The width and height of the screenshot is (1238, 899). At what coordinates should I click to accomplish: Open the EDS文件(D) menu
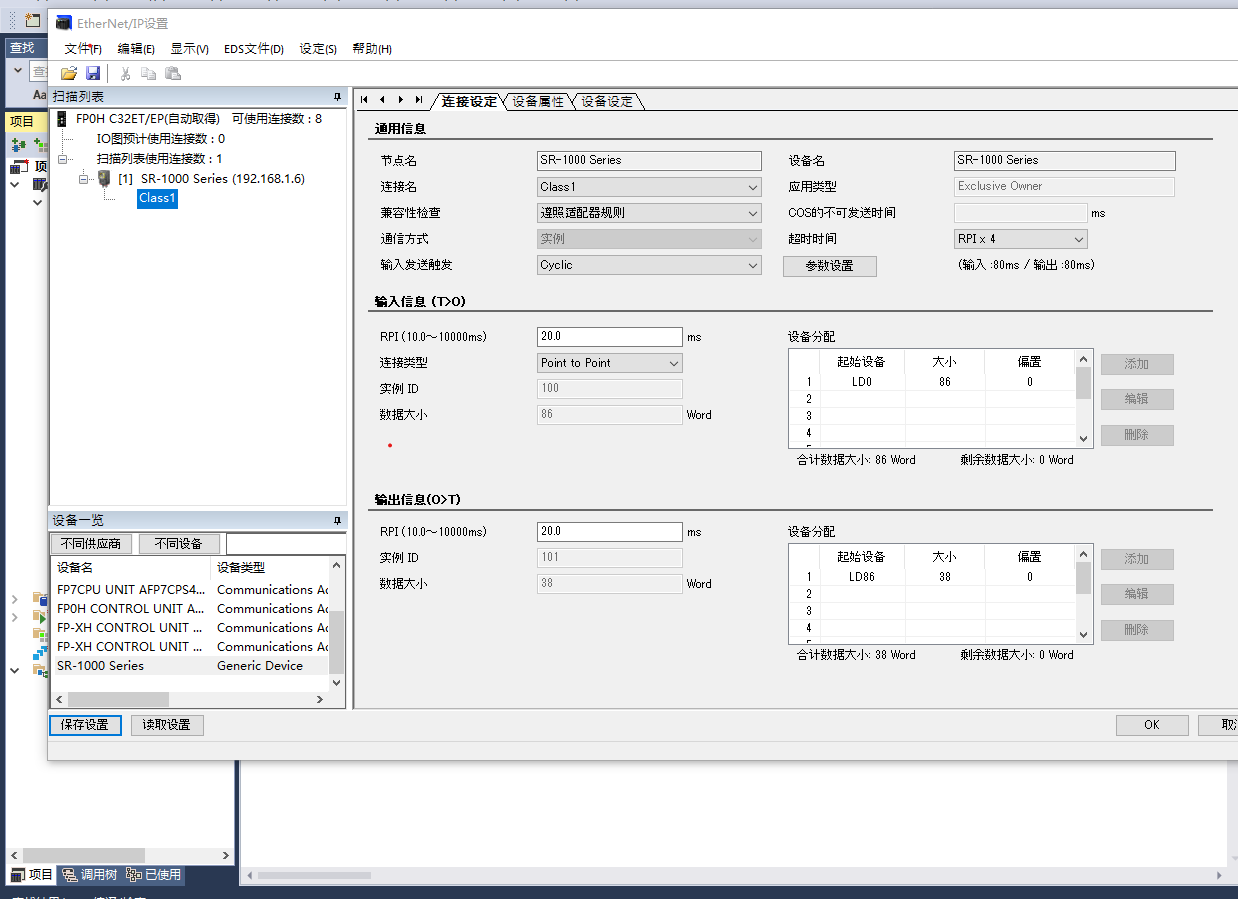253,49
